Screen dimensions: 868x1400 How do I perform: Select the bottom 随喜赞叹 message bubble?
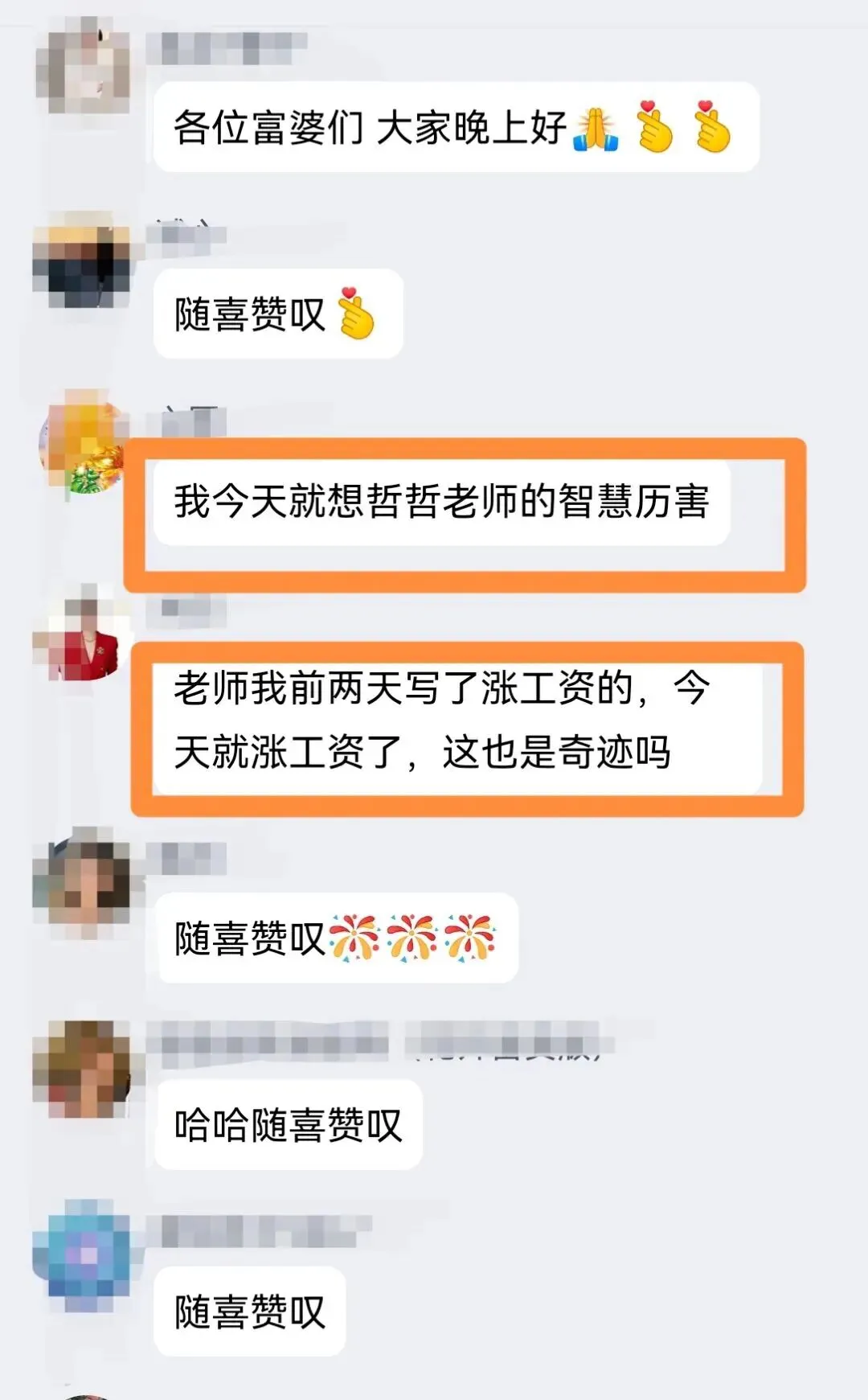pyautogui.click(x=250, y=1311)
